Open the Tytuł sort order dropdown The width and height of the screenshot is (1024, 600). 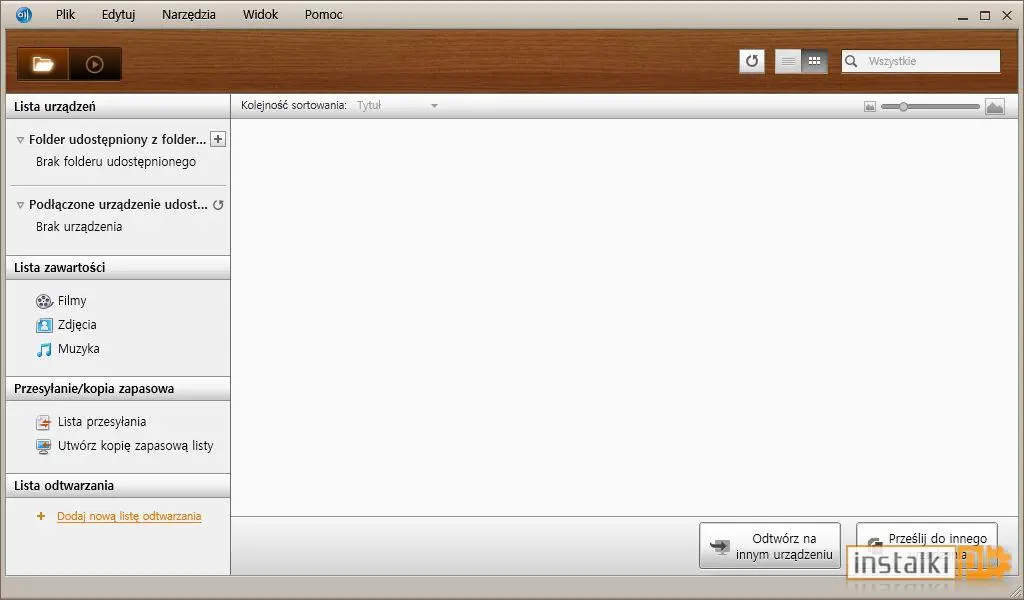pos(397,106)
